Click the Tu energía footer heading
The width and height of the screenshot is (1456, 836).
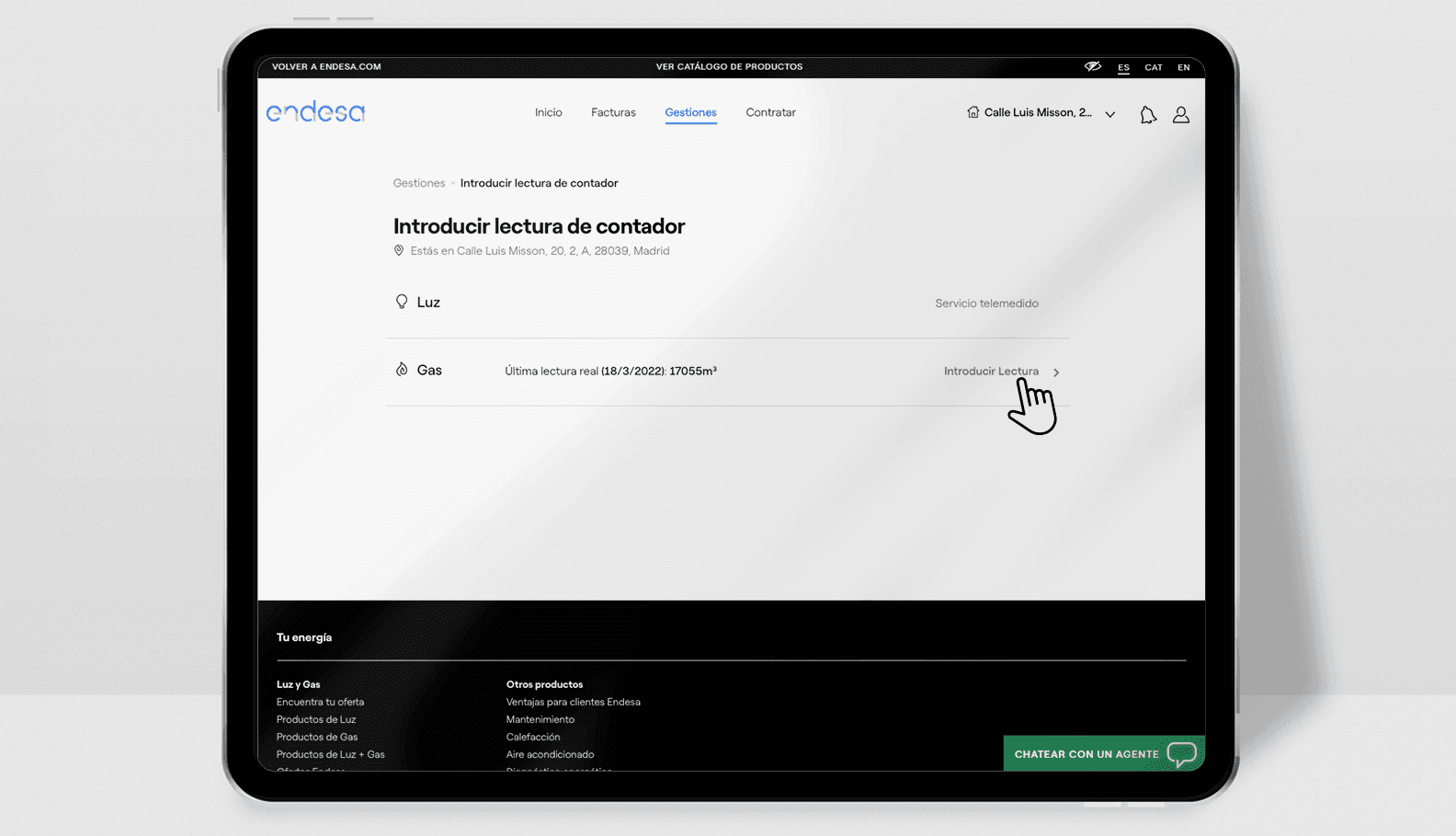304,637
